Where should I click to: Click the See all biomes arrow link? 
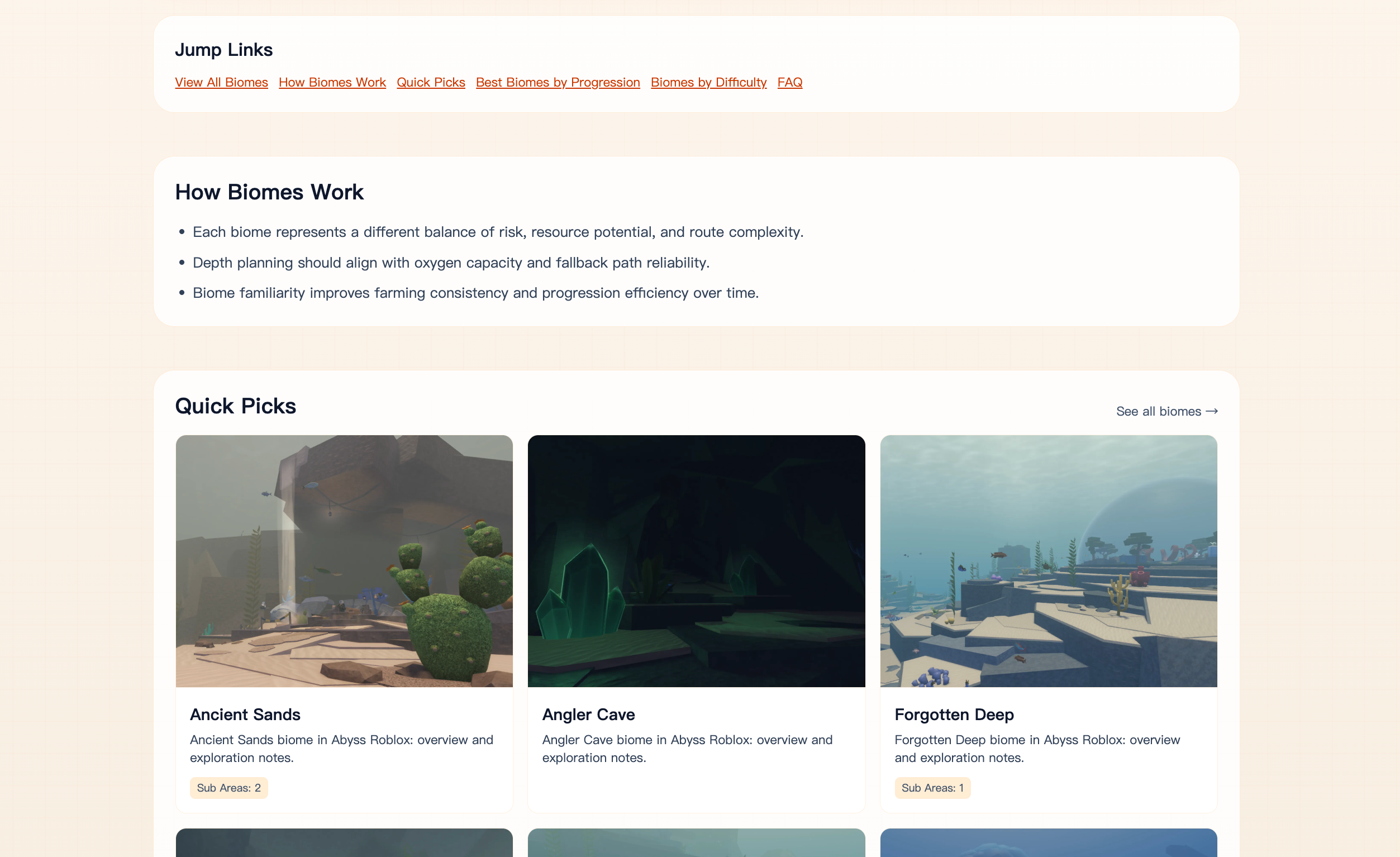(x=1166, y=411)
